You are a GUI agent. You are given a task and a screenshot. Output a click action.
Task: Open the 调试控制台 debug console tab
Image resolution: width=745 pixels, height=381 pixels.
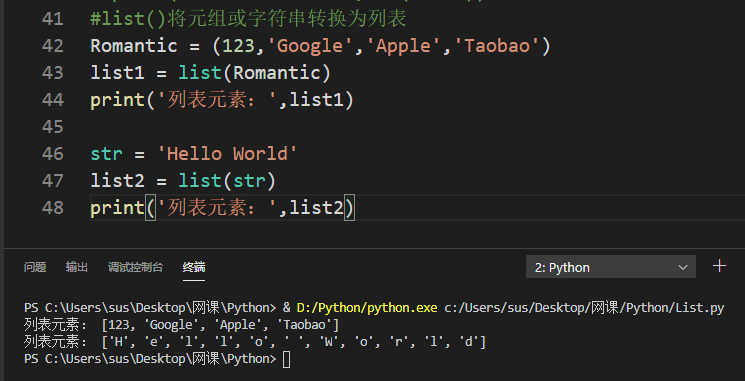pyautogui.click(x=135, y=267)
